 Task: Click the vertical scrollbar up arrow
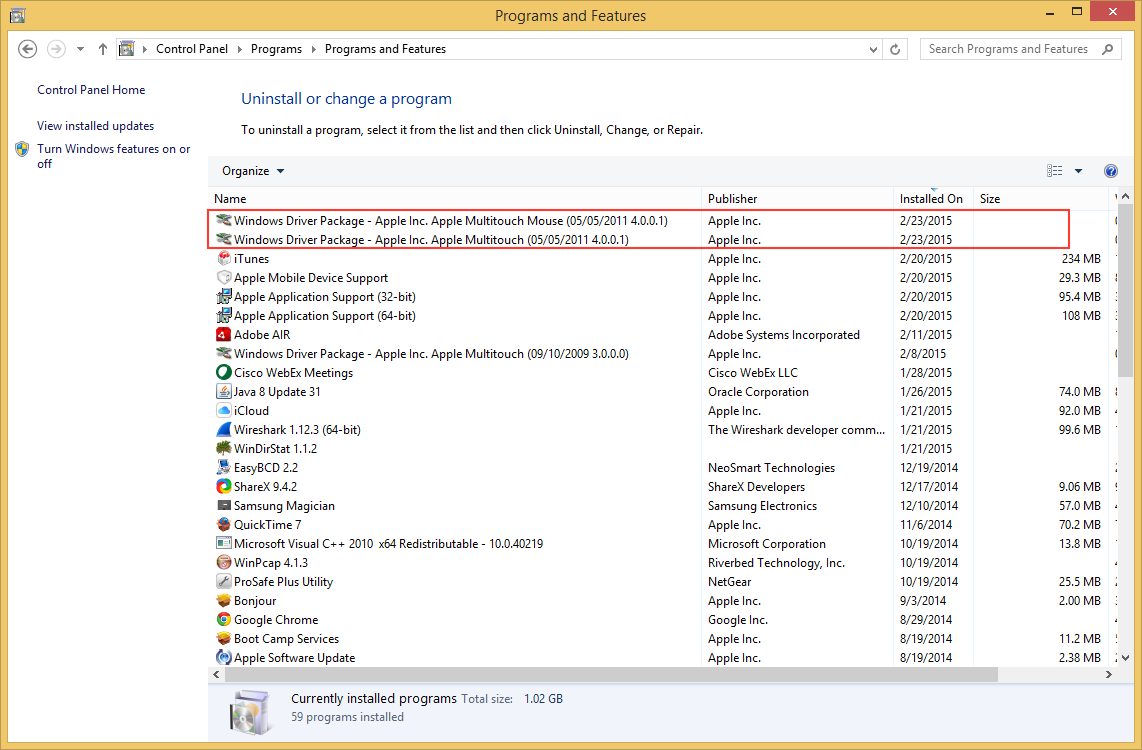point(1125,196)
